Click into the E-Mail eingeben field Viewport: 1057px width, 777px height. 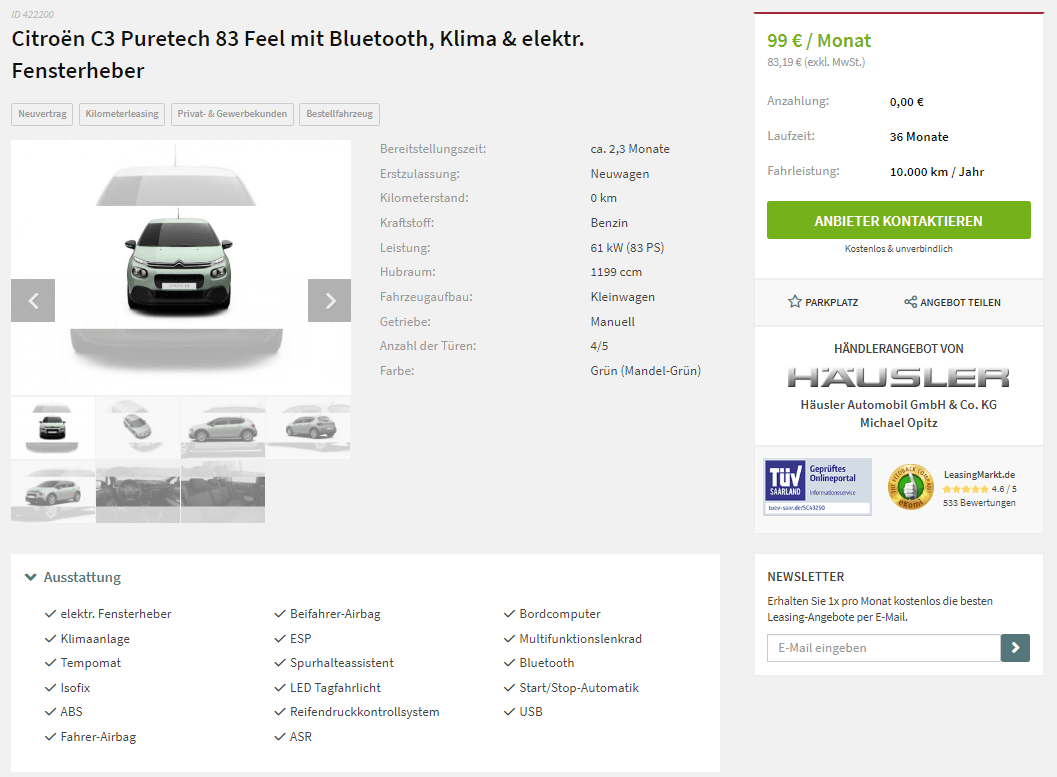coord(884,648)
